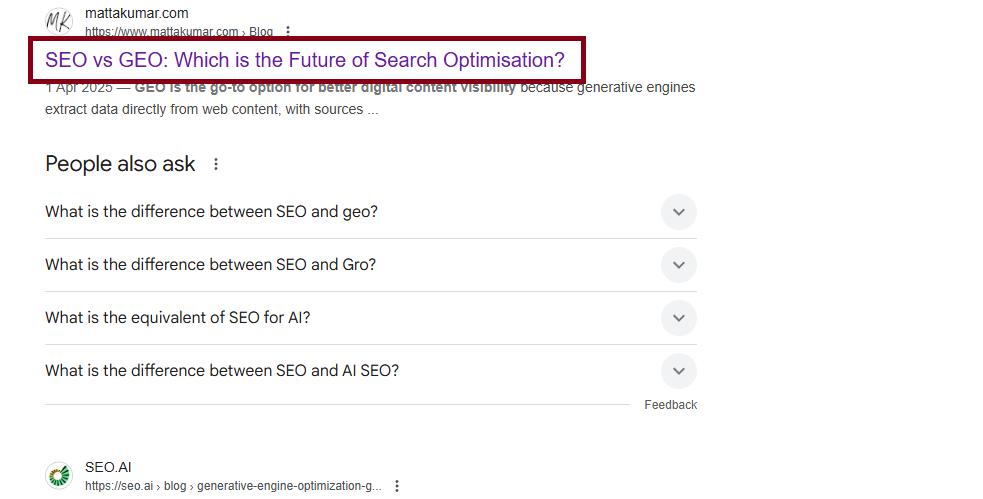Expand chevron for SEO and AI SEO difference
This screenshot has width=983, height=499.
pos(678,370)
